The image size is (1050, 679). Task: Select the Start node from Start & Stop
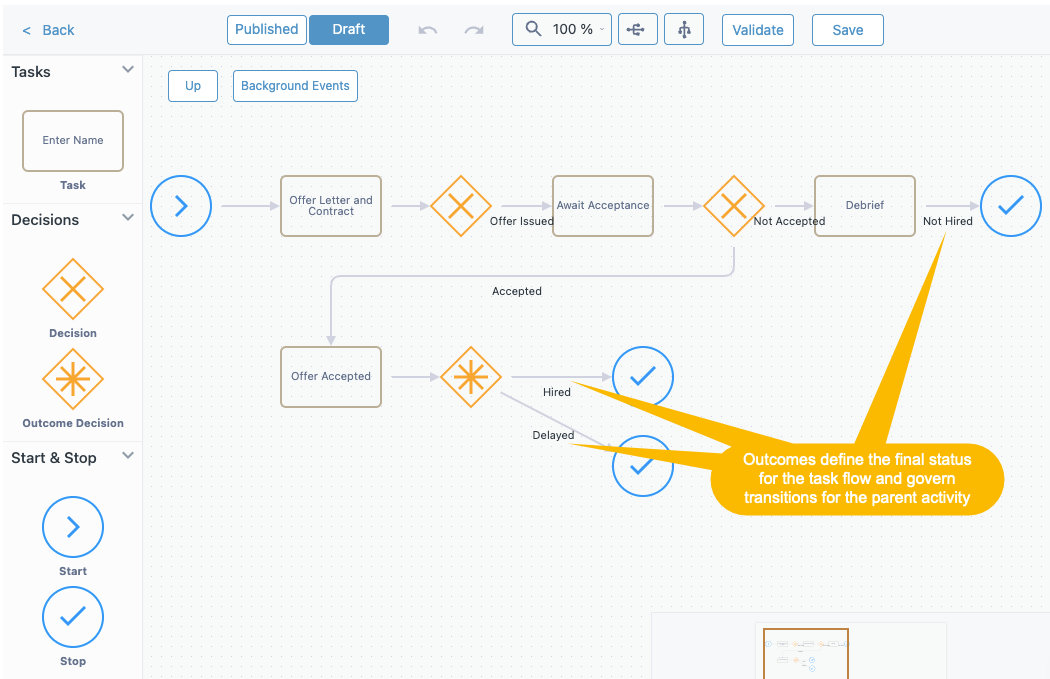72,527
